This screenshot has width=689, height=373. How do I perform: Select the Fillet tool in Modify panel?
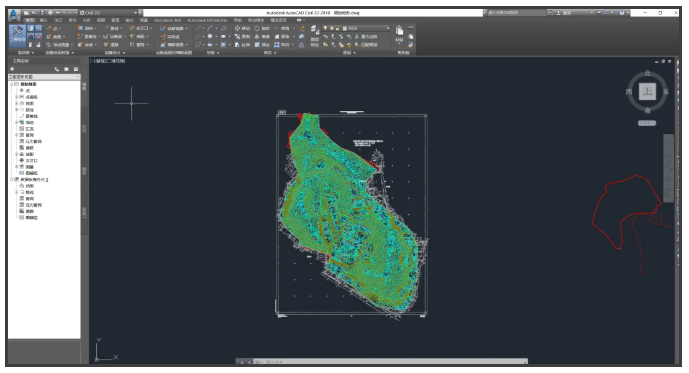[x=282, y=36]
